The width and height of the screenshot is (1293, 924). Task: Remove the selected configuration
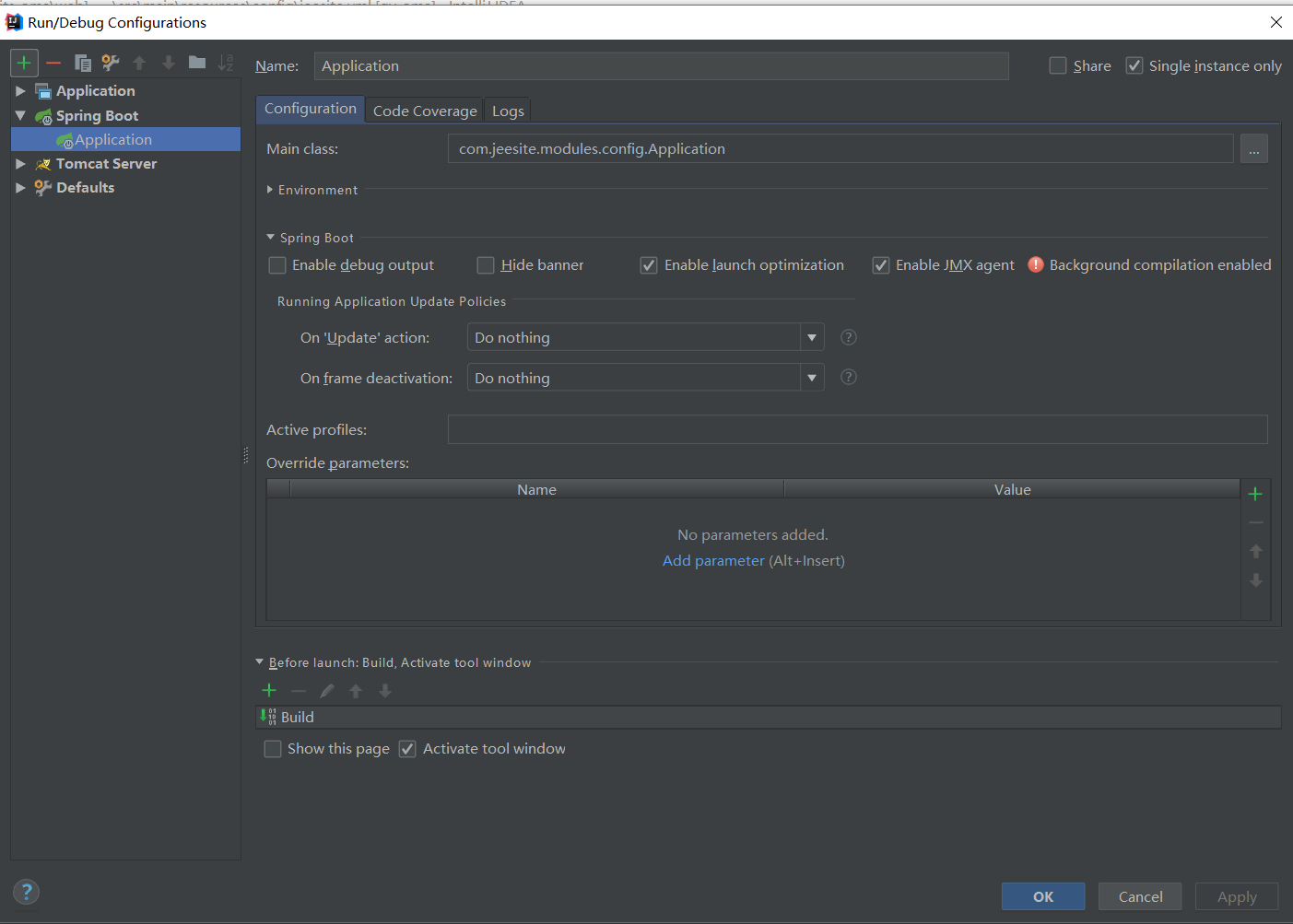click(53, 63)
